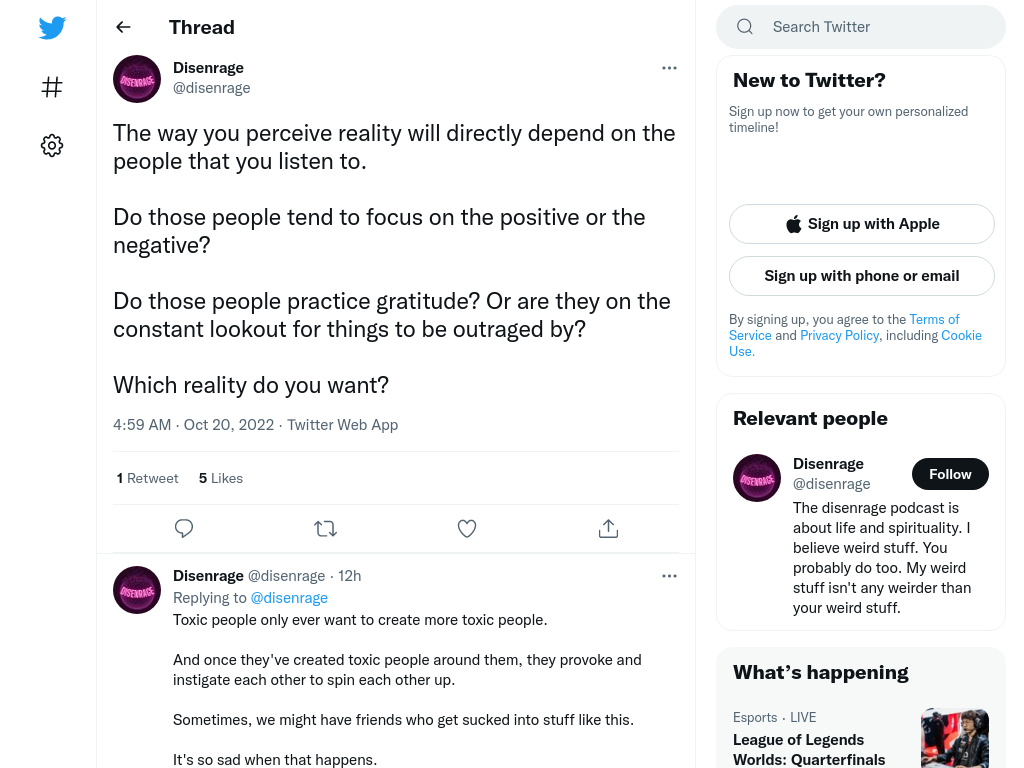Screen dimensions: 1024x768
Task: Reply to the main tweet
Action: (184, 528)
